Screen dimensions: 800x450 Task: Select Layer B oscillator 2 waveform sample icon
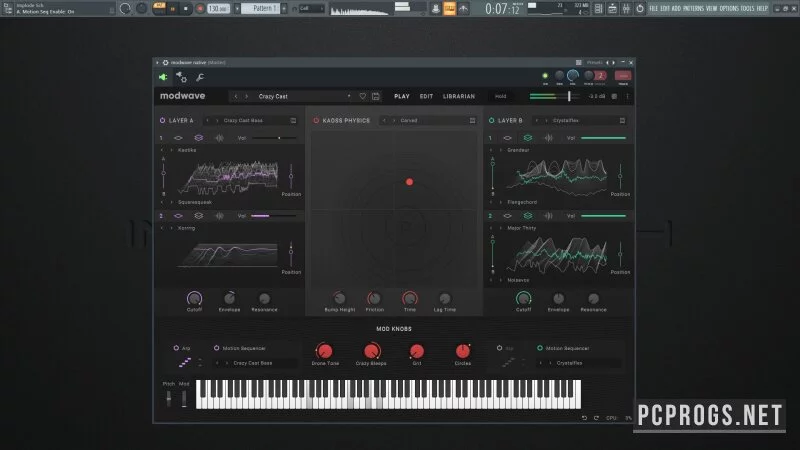coord(548,216)
